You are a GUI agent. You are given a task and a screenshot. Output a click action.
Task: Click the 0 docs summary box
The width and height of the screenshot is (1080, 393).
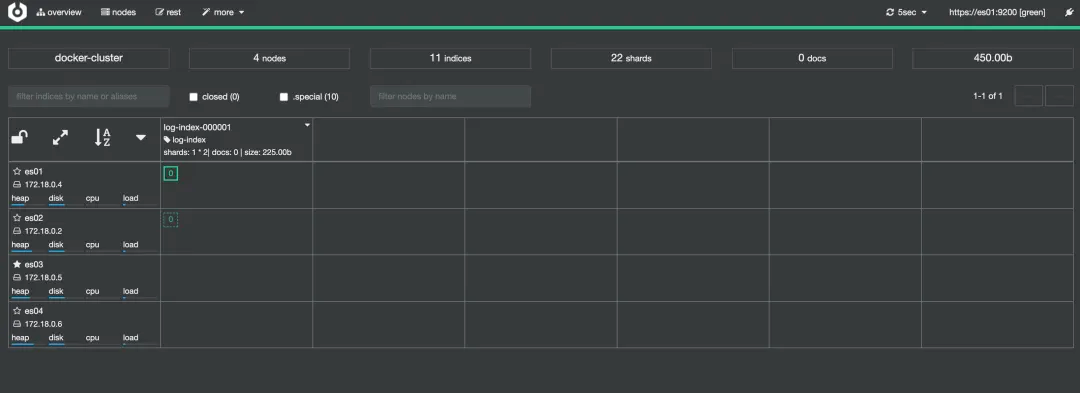coord(812,59)
